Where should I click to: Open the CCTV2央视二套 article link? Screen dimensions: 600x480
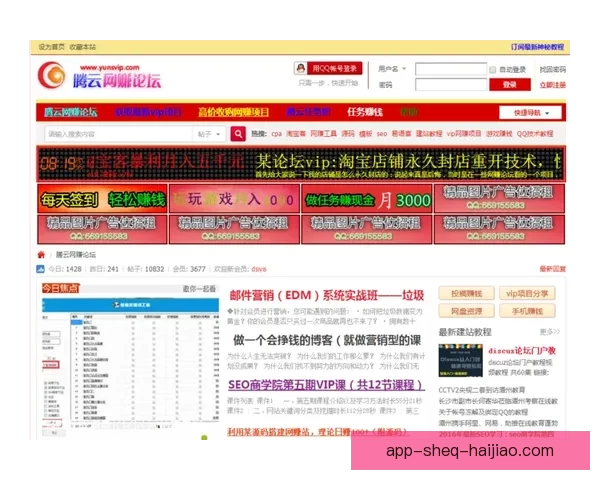pos(482,390)
